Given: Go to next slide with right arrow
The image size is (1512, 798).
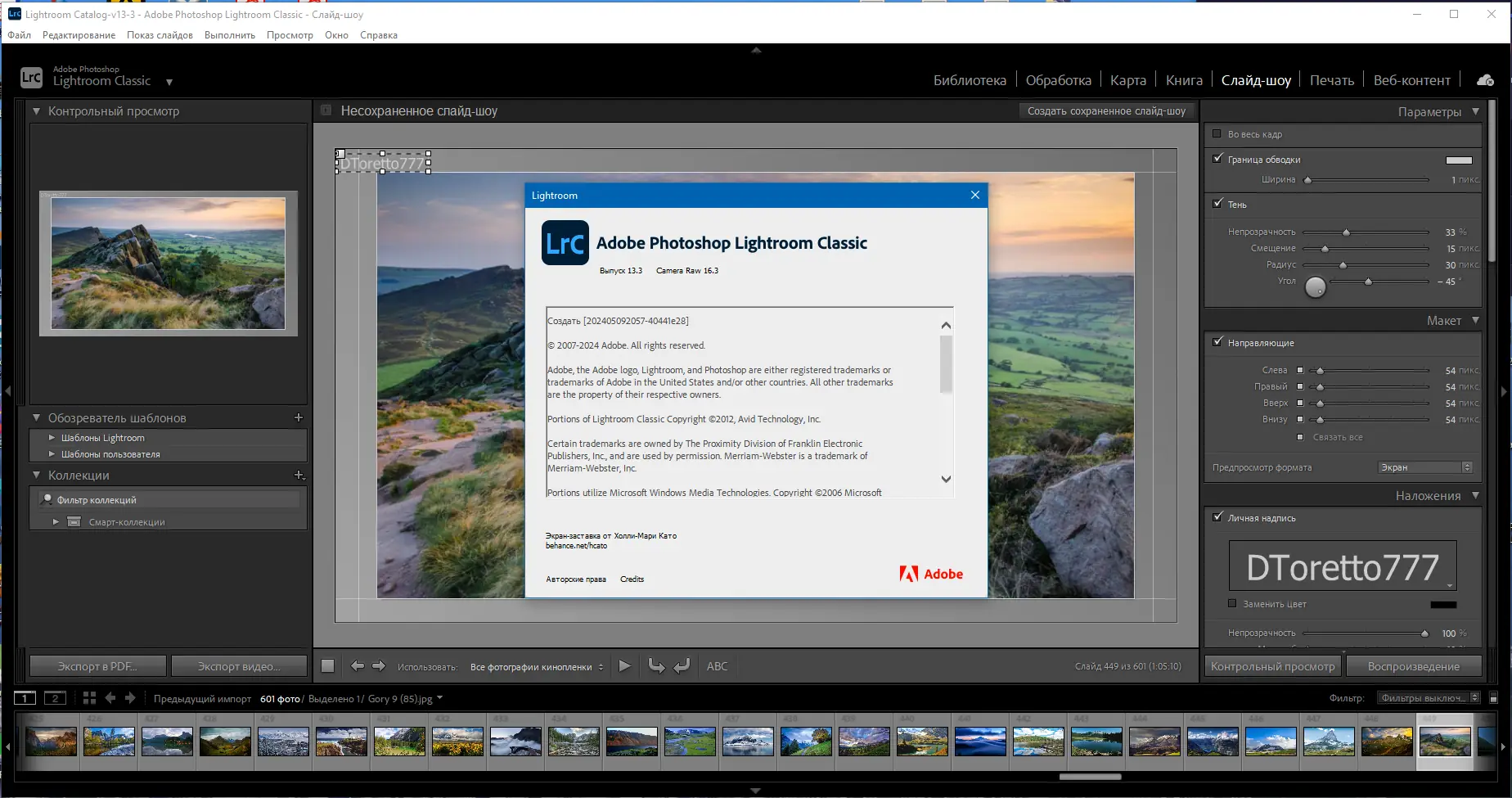Looking at the screenshot, I should point(379,666).
